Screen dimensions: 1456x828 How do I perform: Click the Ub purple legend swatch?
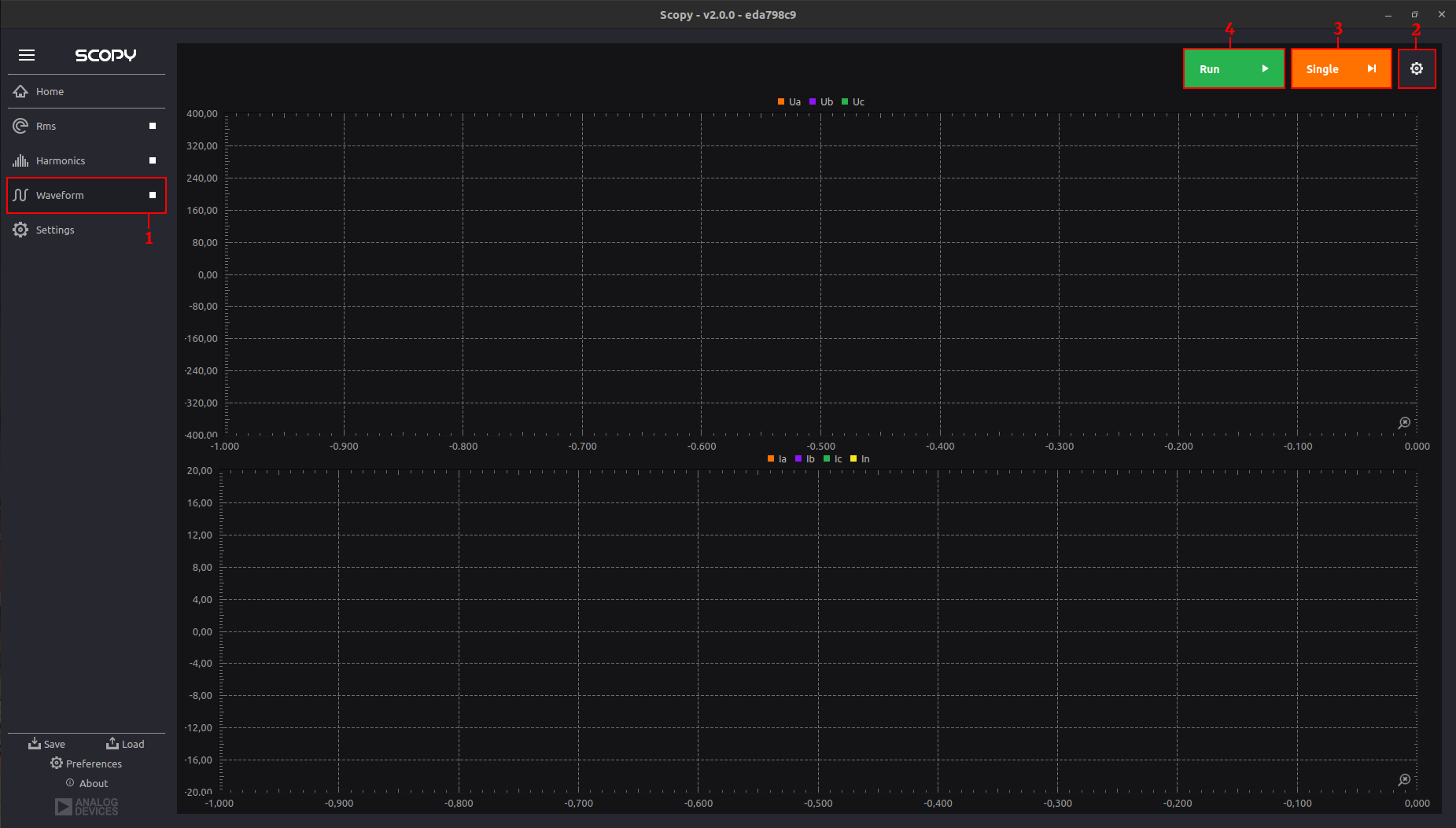pos(813,101)
